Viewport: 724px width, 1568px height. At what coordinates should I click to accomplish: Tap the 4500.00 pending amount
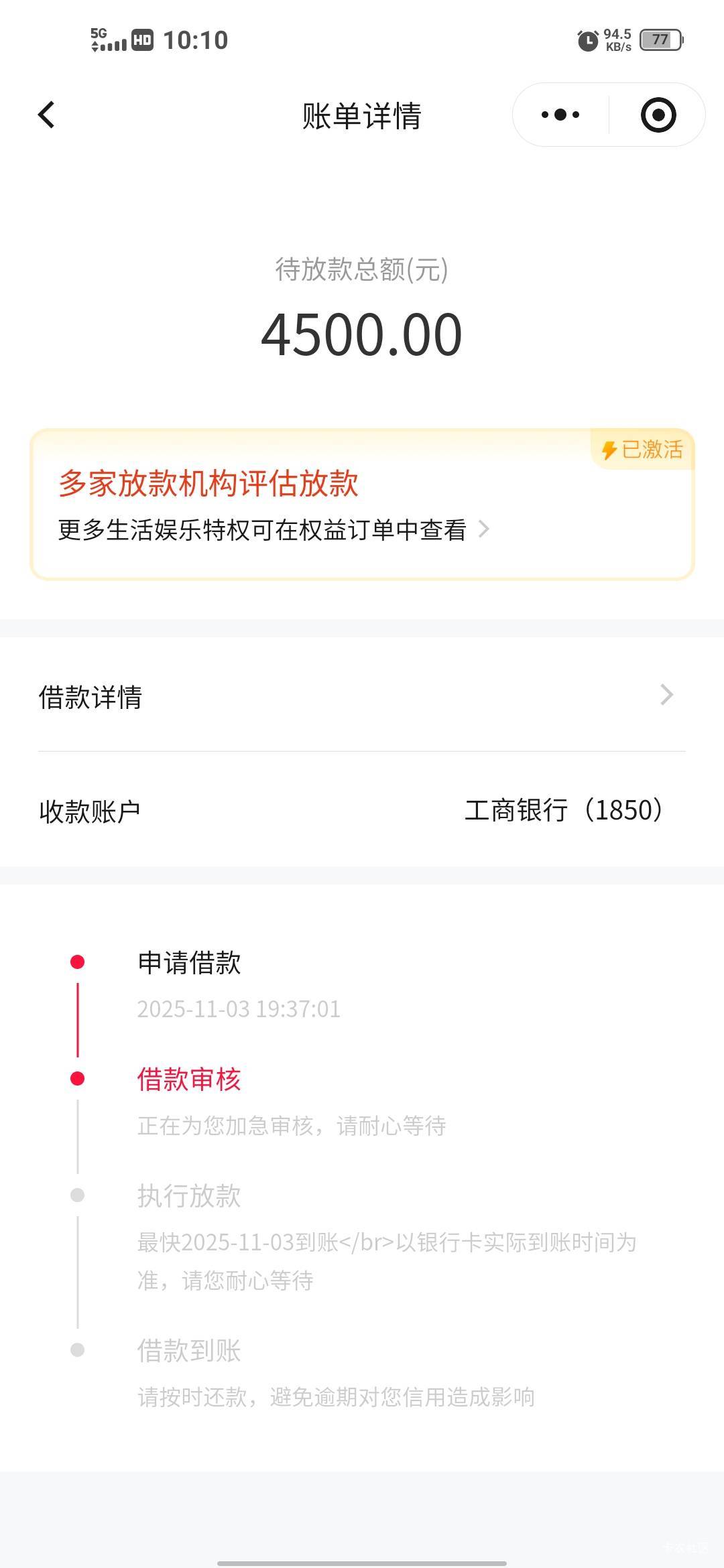pos(362,334)
